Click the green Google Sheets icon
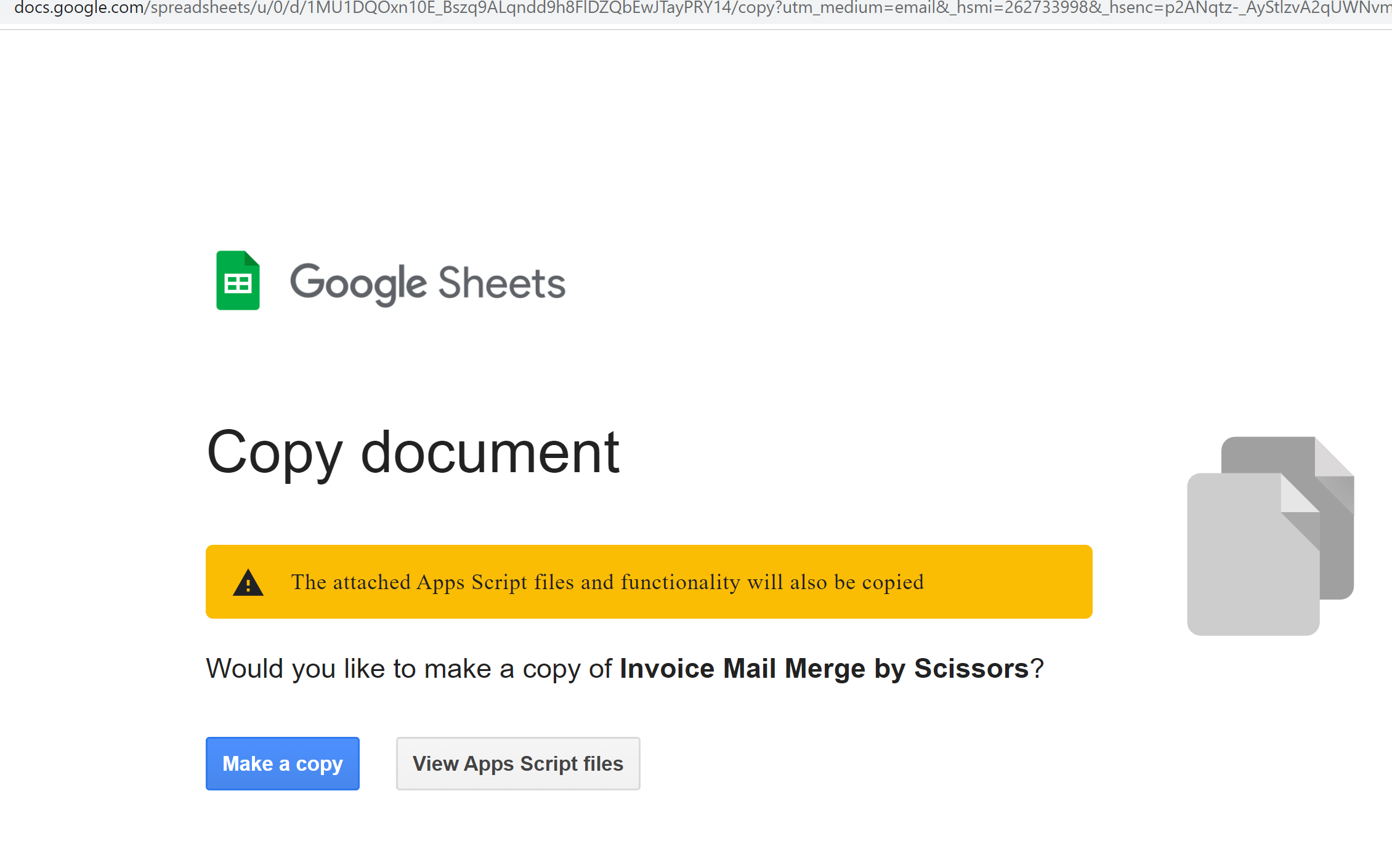Image resolution: width=1392 pixels, height=868 pixels. coord(238,281)
